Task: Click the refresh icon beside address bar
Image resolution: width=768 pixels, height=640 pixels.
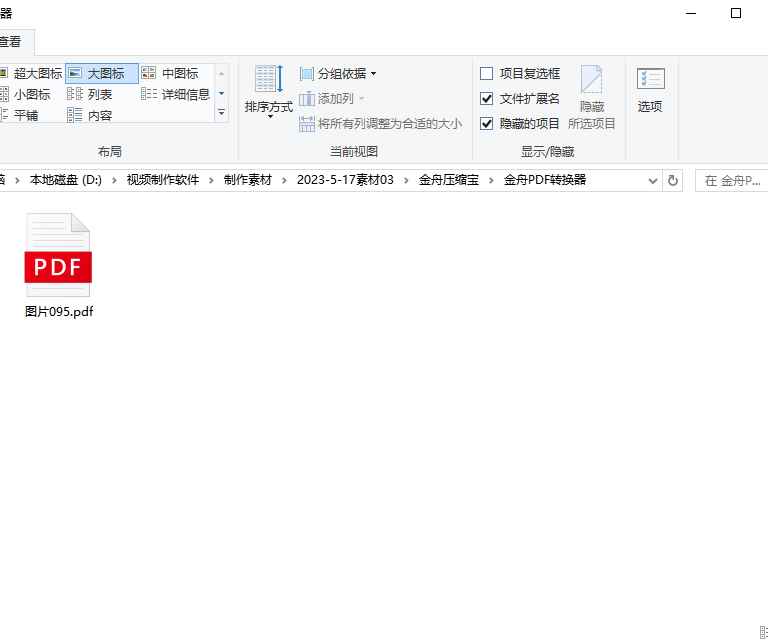Action: click(x=672, y=181)
